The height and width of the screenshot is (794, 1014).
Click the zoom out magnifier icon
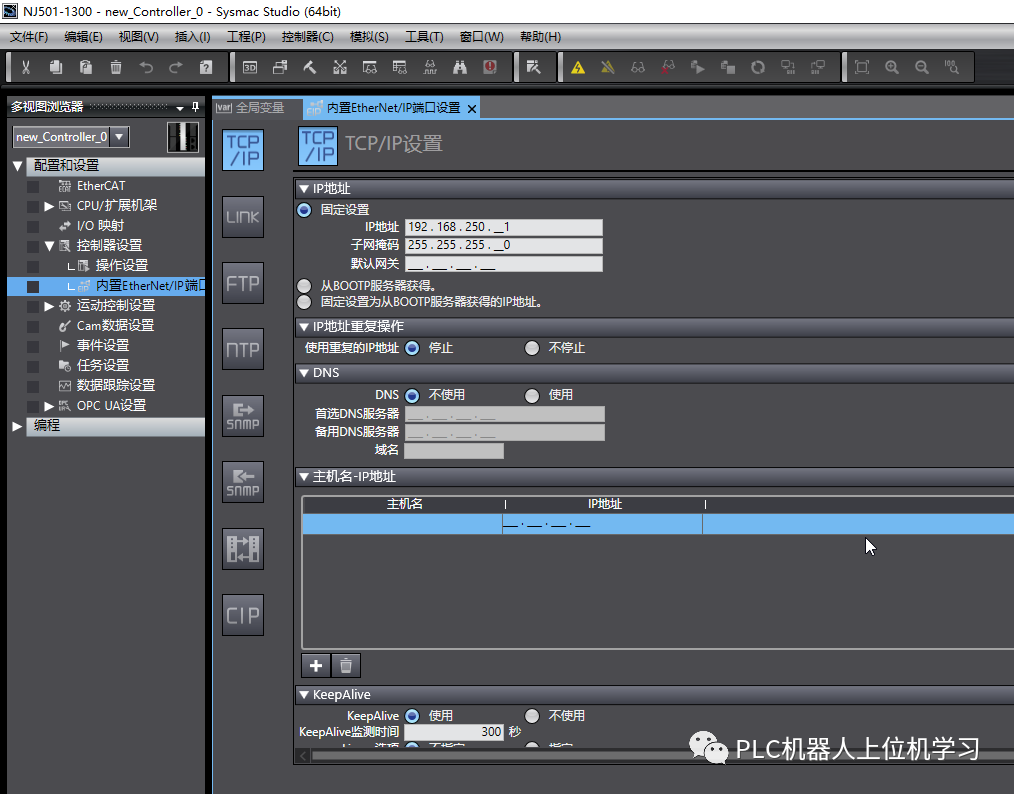point(922,67)
